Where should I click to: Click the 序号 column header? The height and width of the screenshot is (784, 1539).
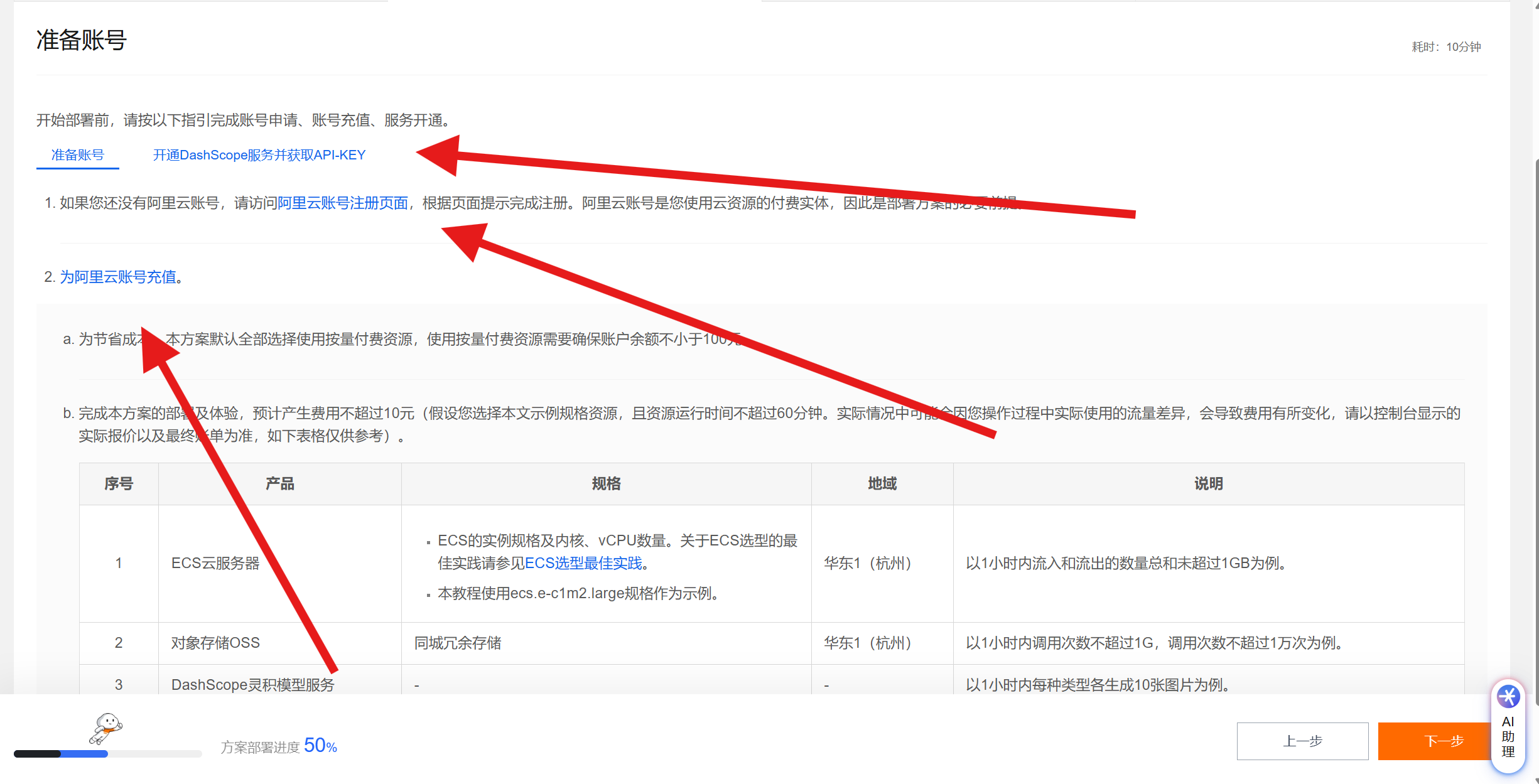tap(119, 483)
